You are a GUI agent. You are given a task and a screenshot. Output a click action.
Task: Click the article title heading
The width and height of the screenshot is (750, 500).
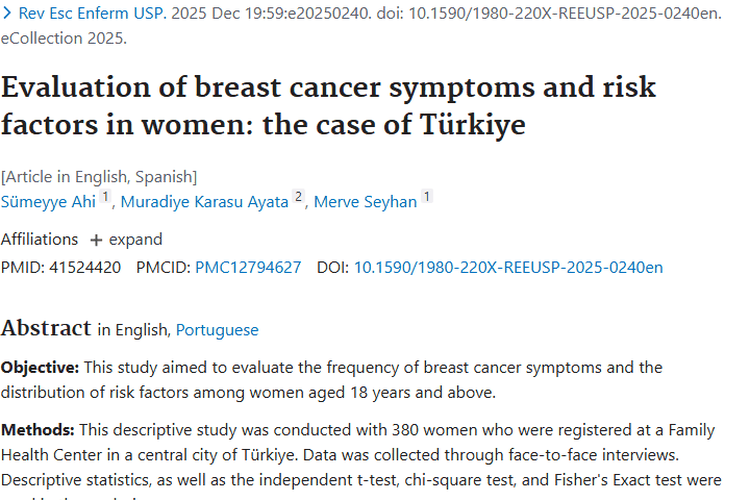pyautogui.click(x=328, y=105)
